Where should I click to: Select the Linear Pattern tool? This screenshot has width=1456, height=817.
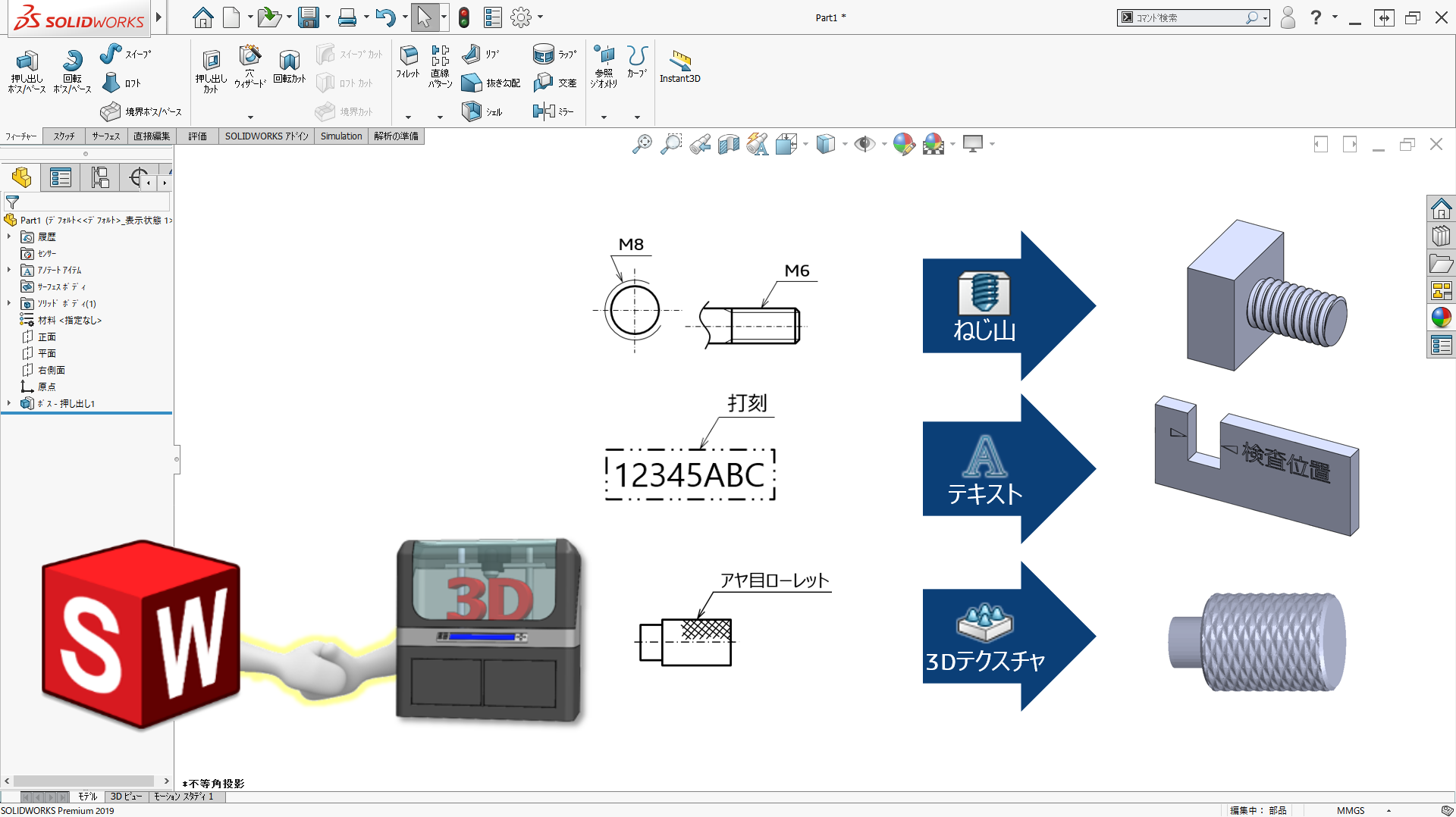coord(440,67)
